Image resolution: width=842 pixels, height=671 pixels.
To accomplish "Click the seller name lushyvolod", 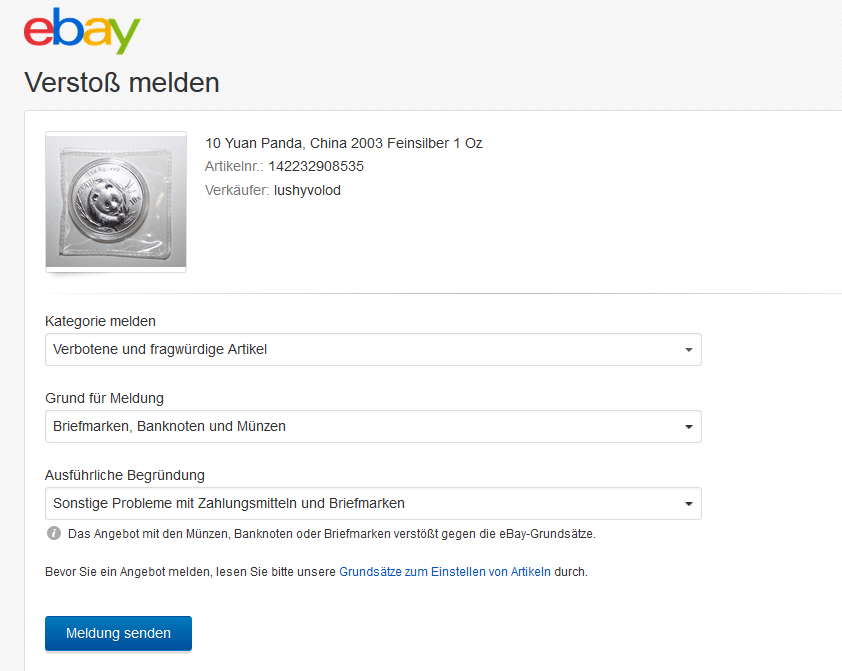I will click(307, 190).
